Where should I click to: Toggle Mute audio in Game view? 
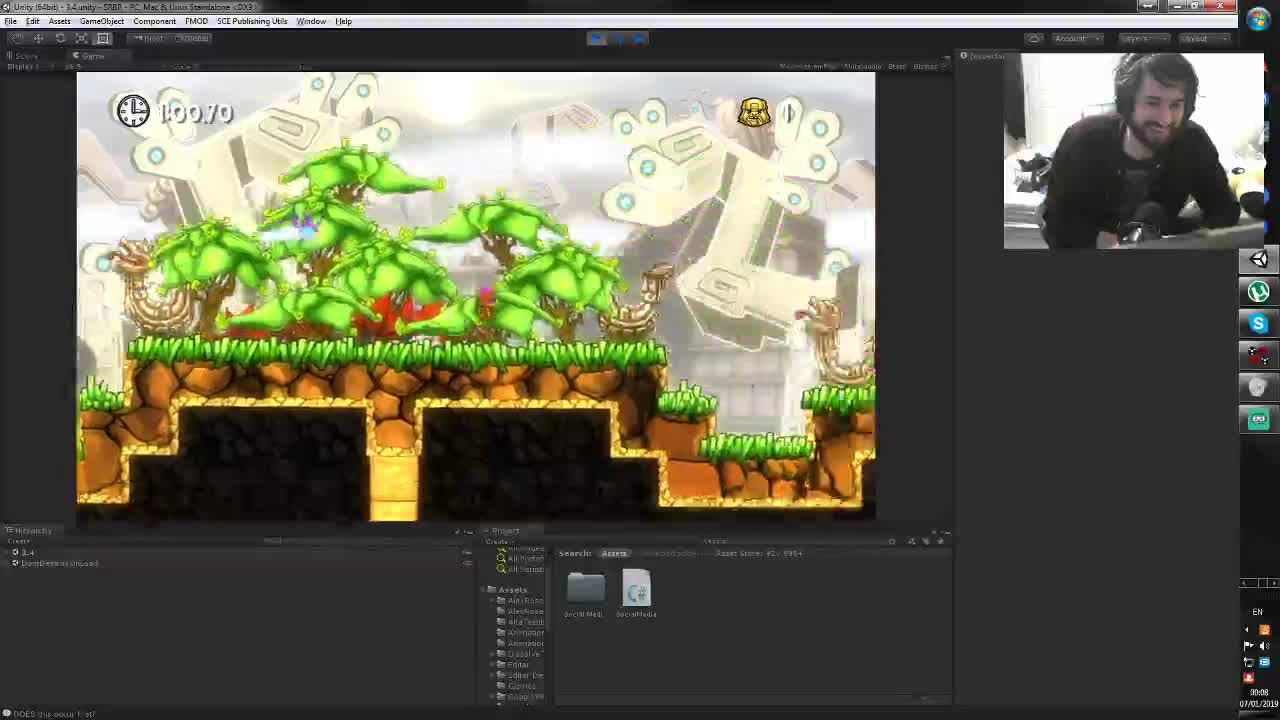tap(862, 67)
